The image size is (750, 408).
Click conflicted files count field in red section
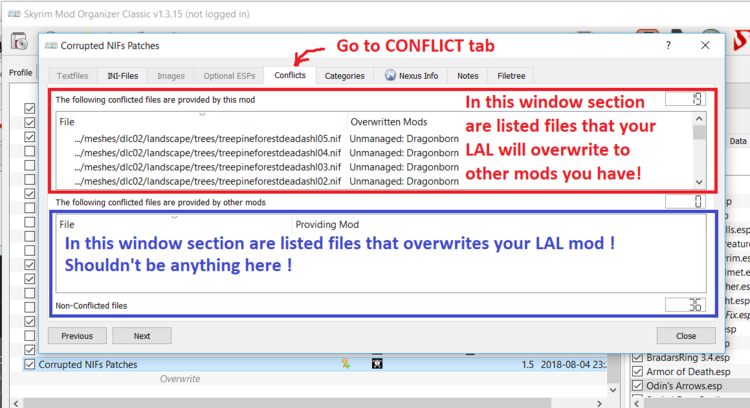685,99
